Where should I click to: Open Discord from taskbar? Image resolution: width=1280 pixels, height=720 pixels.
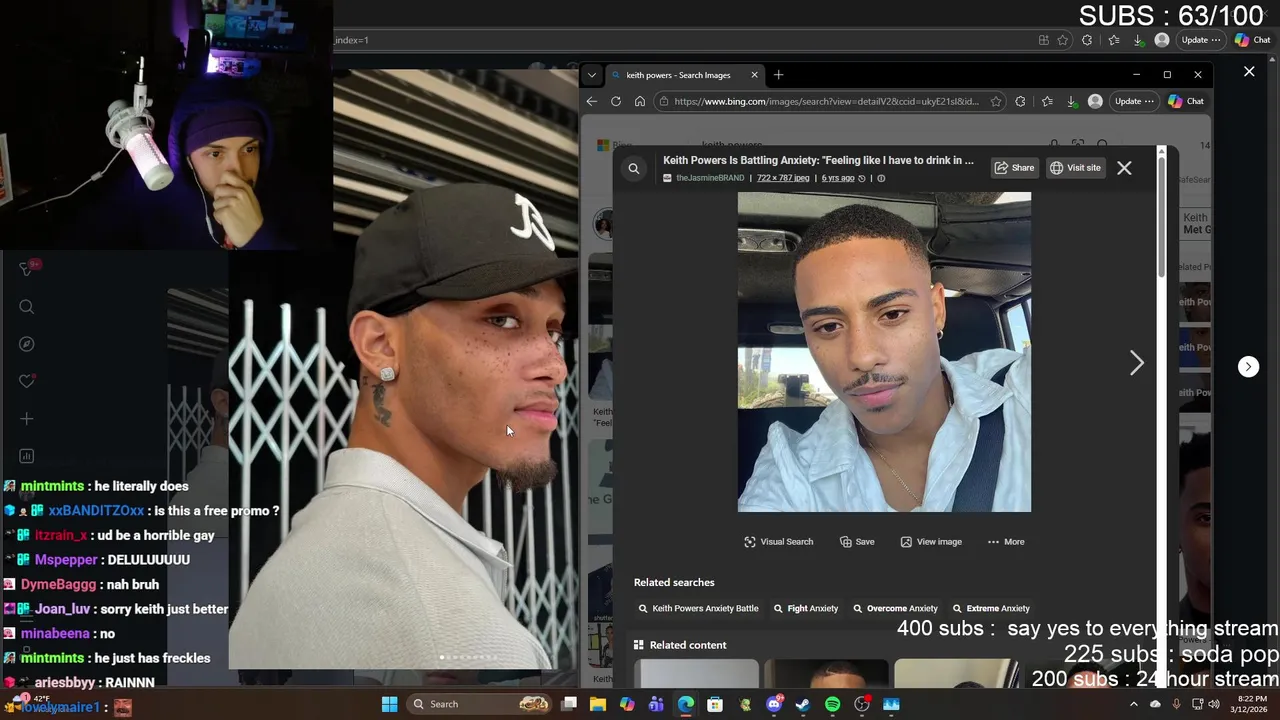[773, 704]
